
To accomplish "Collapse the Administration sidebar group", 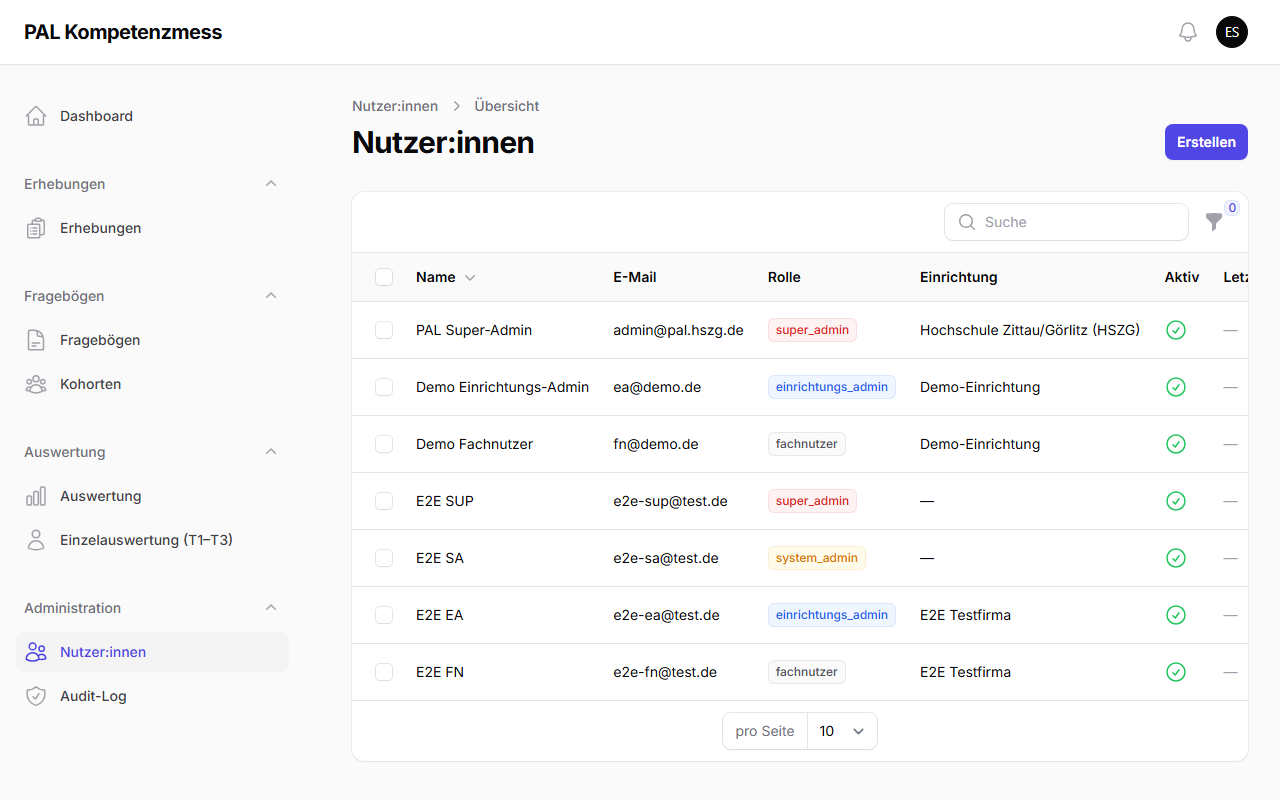I will click(271, 608).
